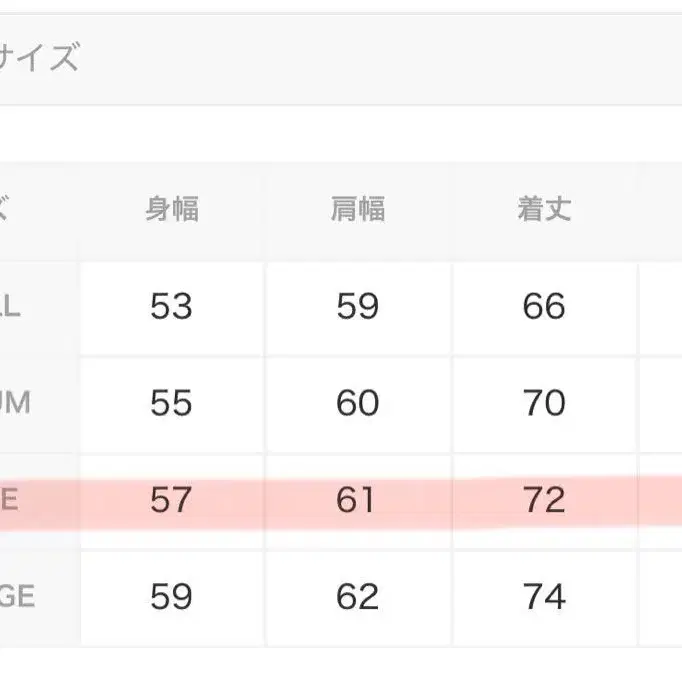This screenshot has width=682, height=682.
Task: Click the 肩幅 value 60 cell
Action: click(x=357, y=403)
